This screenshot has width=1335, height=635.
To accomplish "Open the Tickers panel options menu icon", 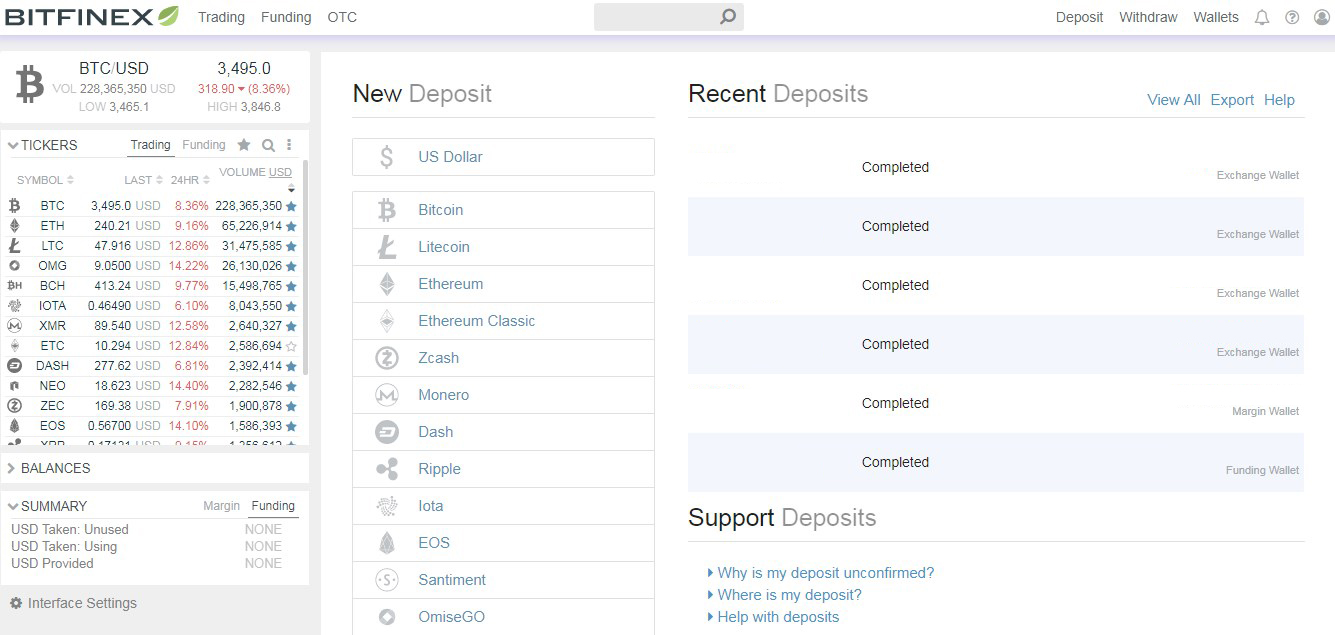I will [x=288, y=144].
